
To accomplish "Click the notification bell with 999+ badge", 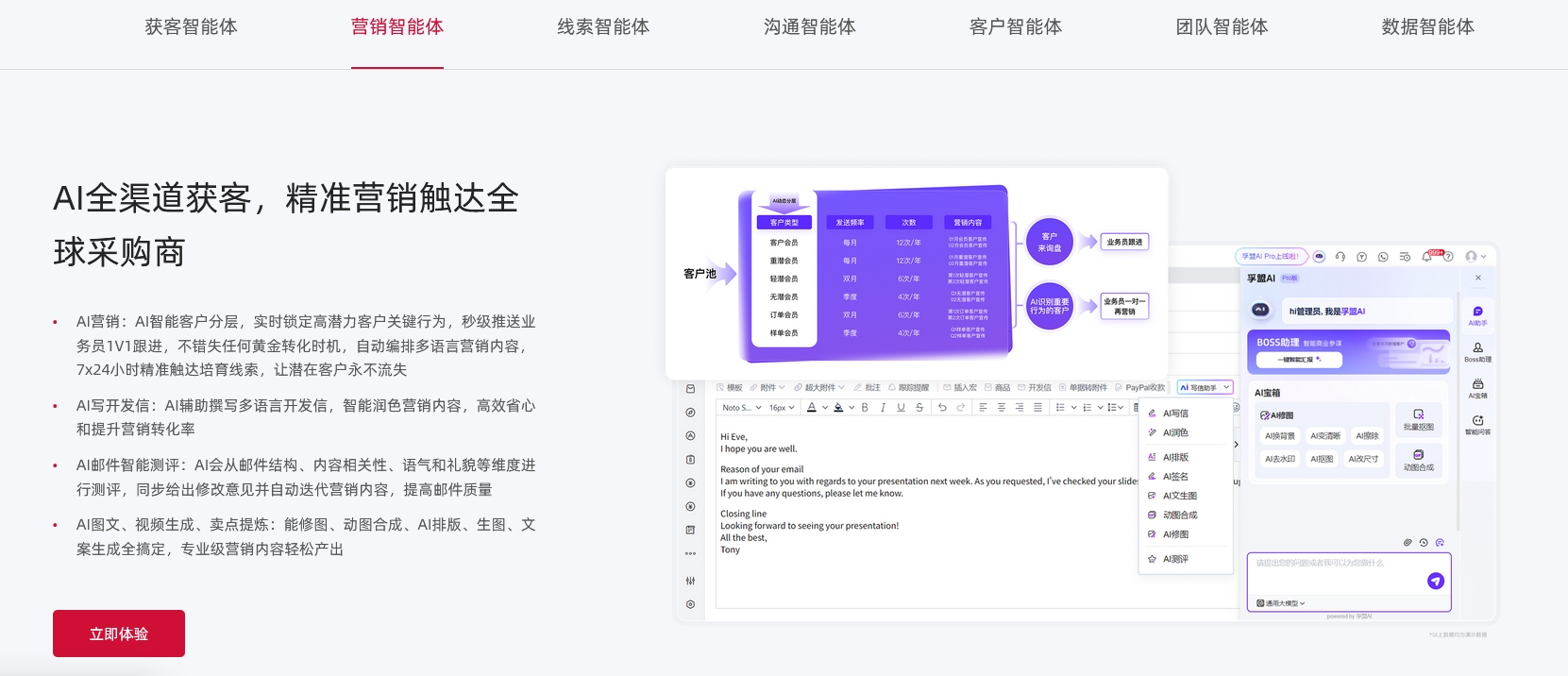I will pyautogui.click(x=1427, y=256).
